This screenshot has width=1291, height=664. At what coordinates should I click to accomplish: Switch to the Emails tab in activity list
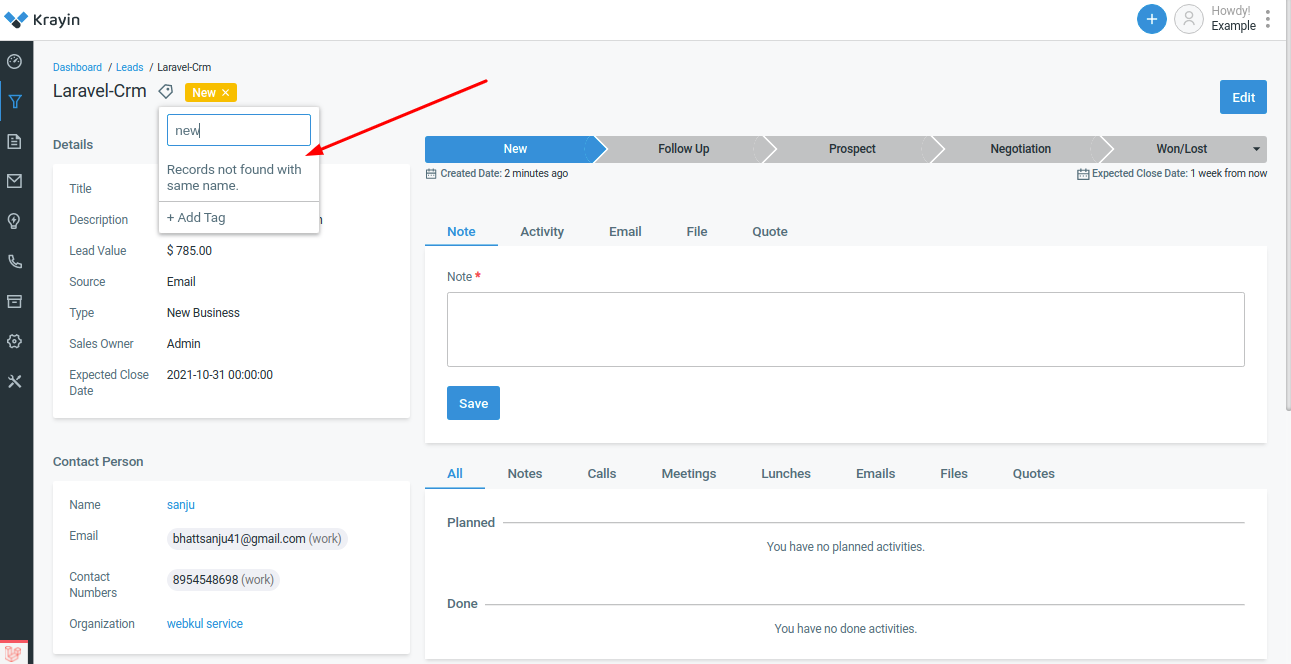coord(875,473)
